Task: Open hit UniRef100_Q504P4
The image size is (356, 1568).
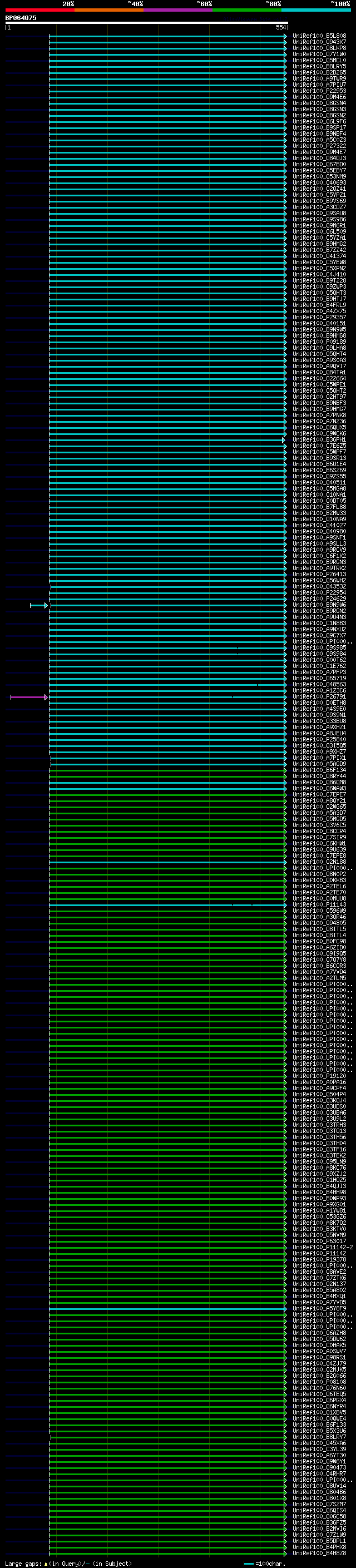Action: pyautogui.click(x=319, y=1095)
